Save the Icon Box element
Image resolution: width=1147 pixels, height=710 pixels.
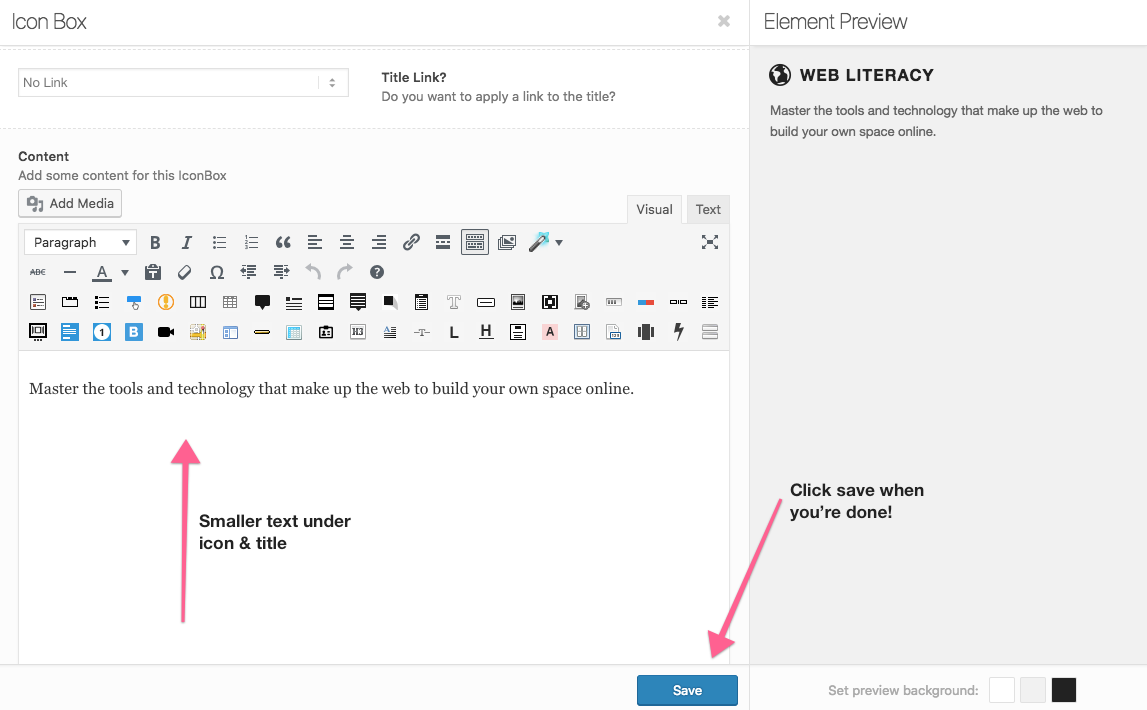pos(687,690)
